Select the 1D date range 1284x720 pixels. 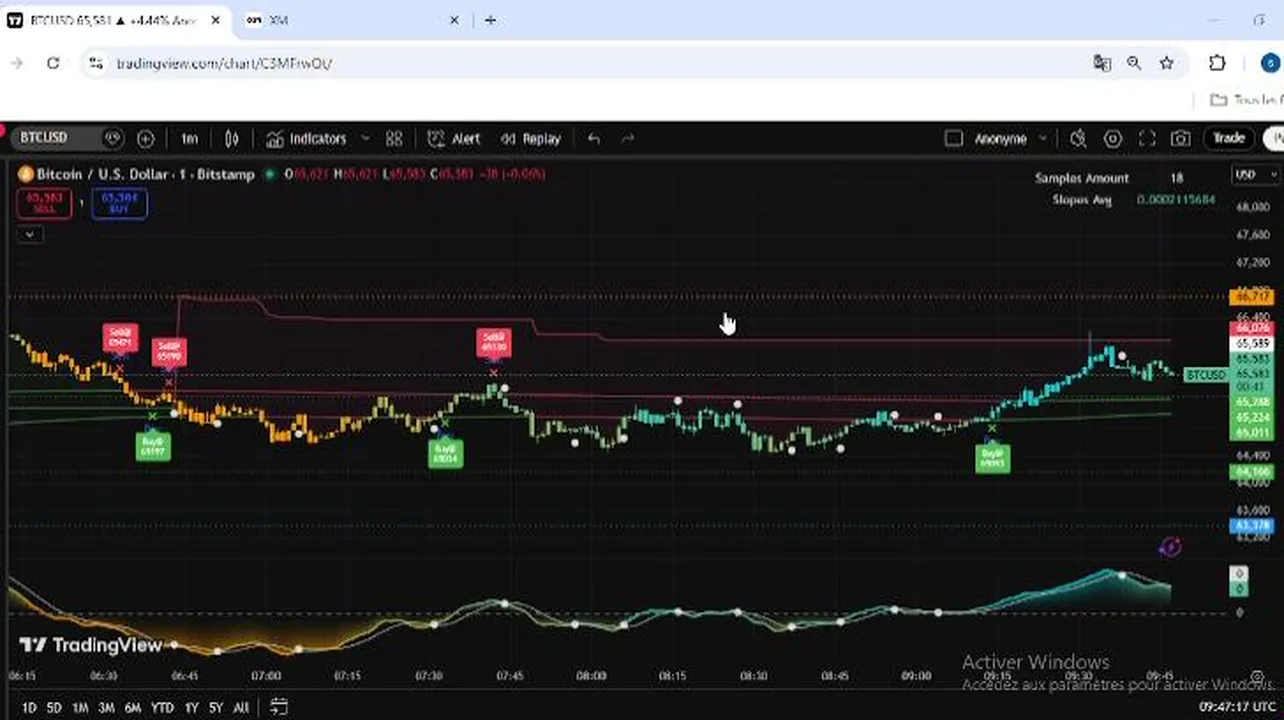point(29,707)
